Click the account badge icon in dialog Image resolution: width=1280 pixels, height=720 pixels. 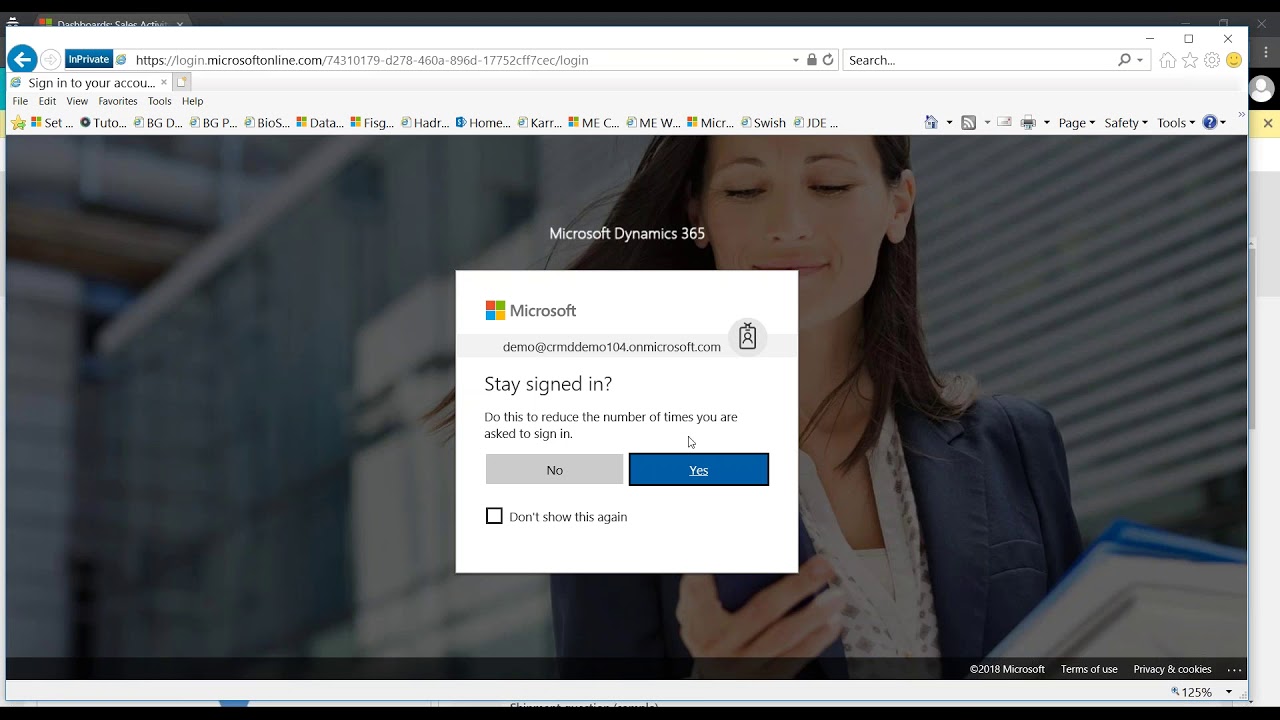pos(747,337)
